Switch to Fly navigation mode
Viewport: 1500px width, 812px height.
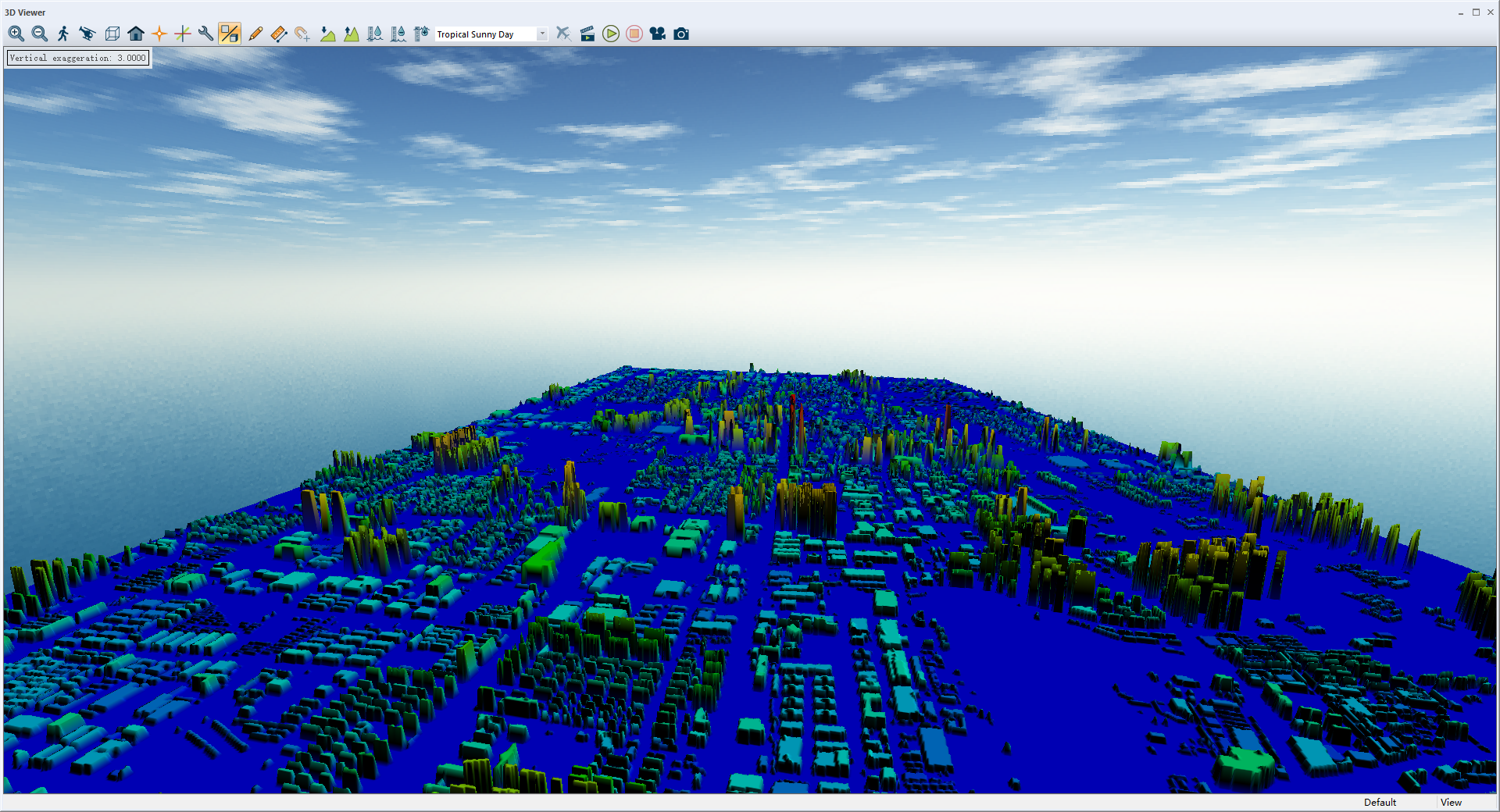pyautogui.click(x=87, y=34)
